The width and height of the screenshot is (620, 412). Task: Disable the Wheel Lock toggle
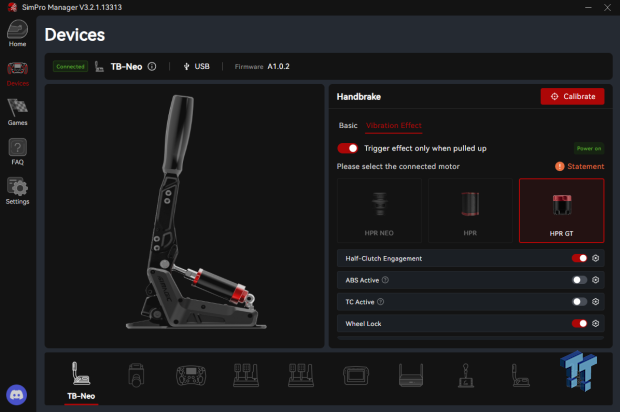[x=579, y=323]
